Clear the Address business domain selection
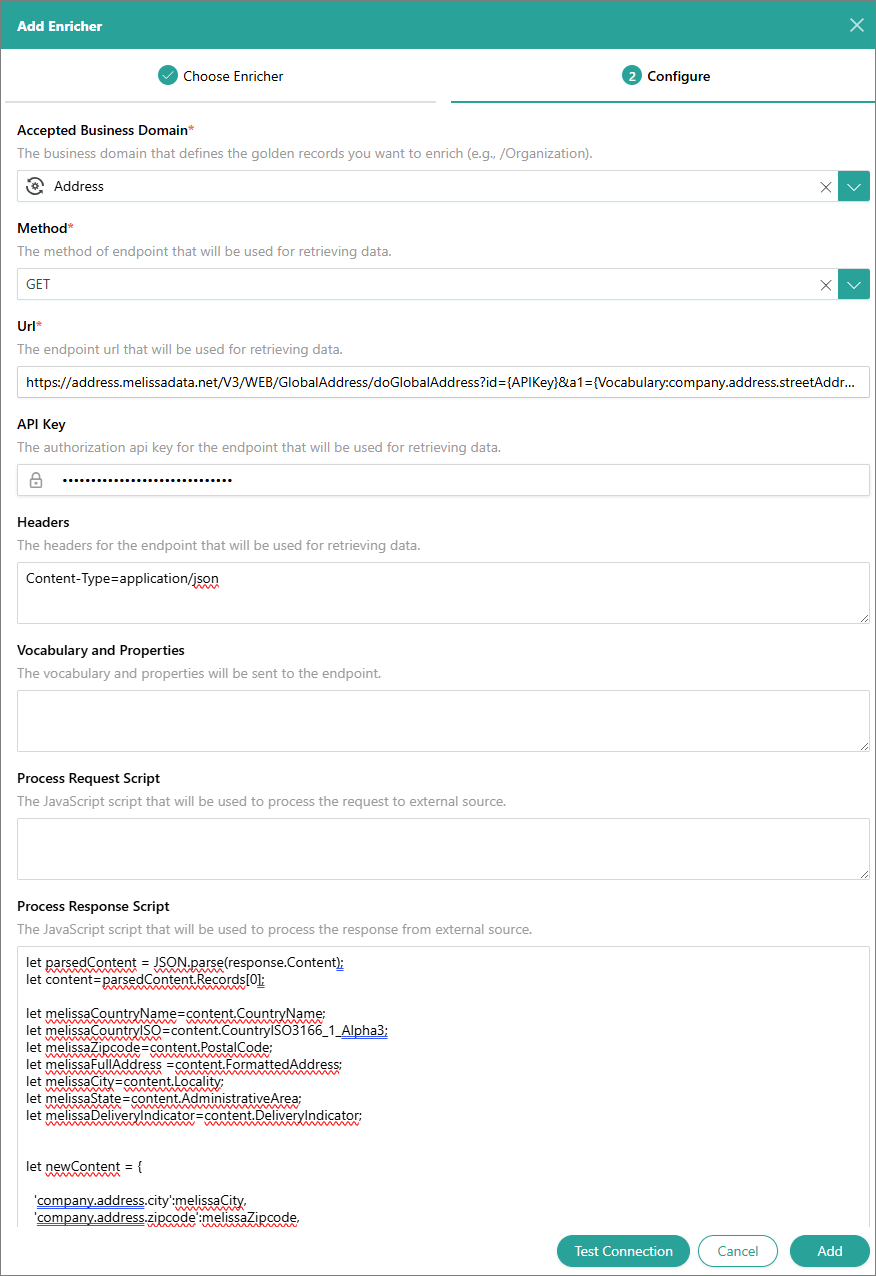This screenshot has height=1276, width=876. [826, 187]
